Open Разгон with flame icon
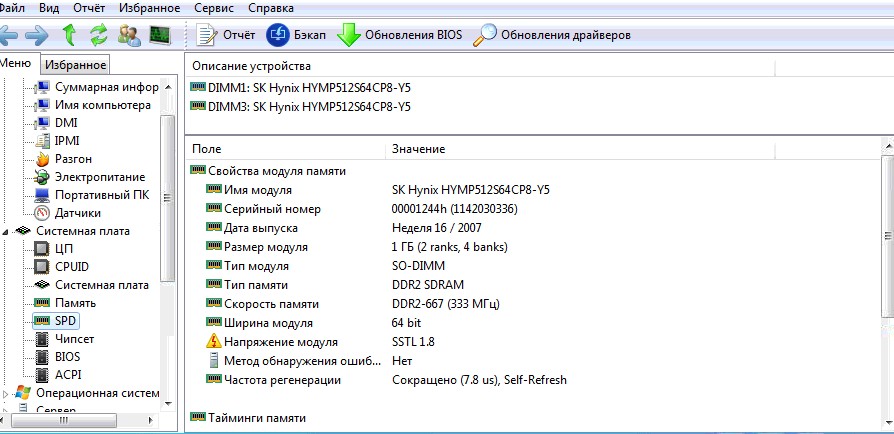 pos(63,159)
